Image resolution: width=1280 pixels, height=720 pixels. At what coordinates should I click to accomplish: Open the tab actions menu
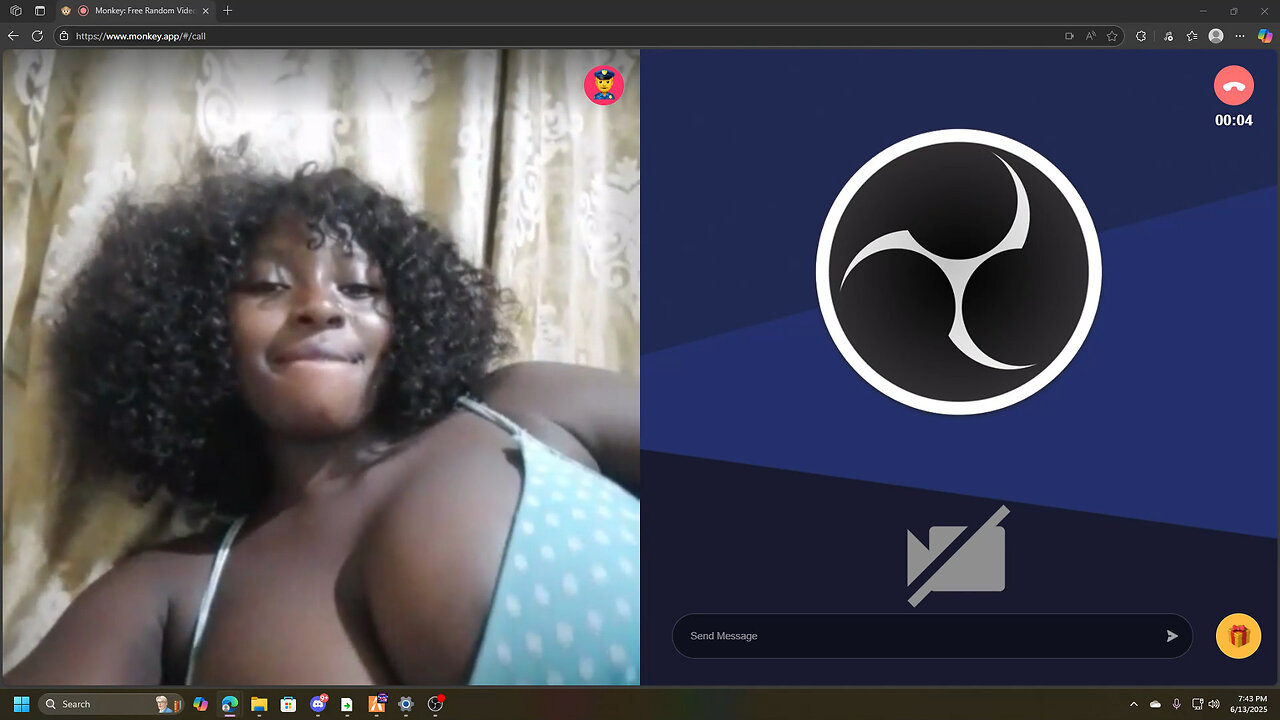(x=40, y=11)
